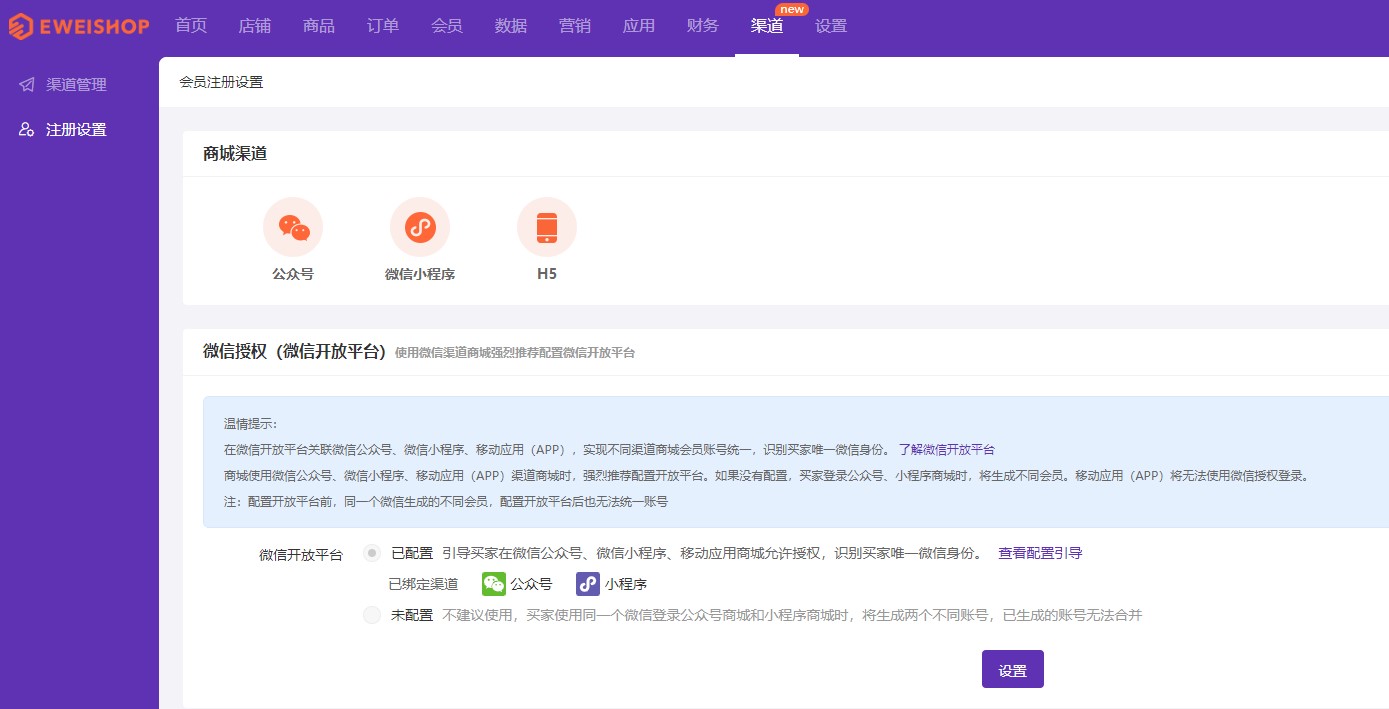Click the purple 设置 button
The width and height of the screenshot is (1389, 709).
click(1013, 669)
